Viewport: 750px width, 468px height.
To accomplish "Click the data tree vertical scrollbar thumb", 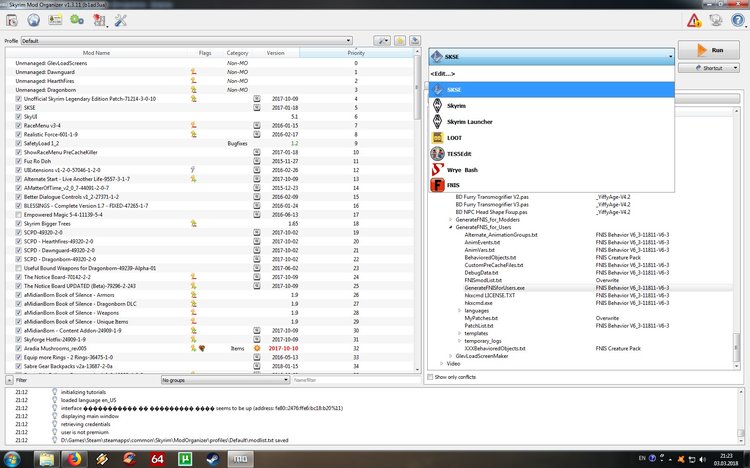I will [x=737, y=348].
